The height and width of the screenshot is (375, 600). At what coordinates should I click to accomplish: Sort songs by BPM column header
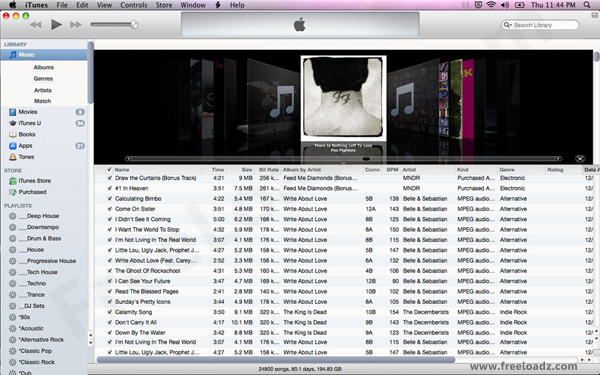392,170
